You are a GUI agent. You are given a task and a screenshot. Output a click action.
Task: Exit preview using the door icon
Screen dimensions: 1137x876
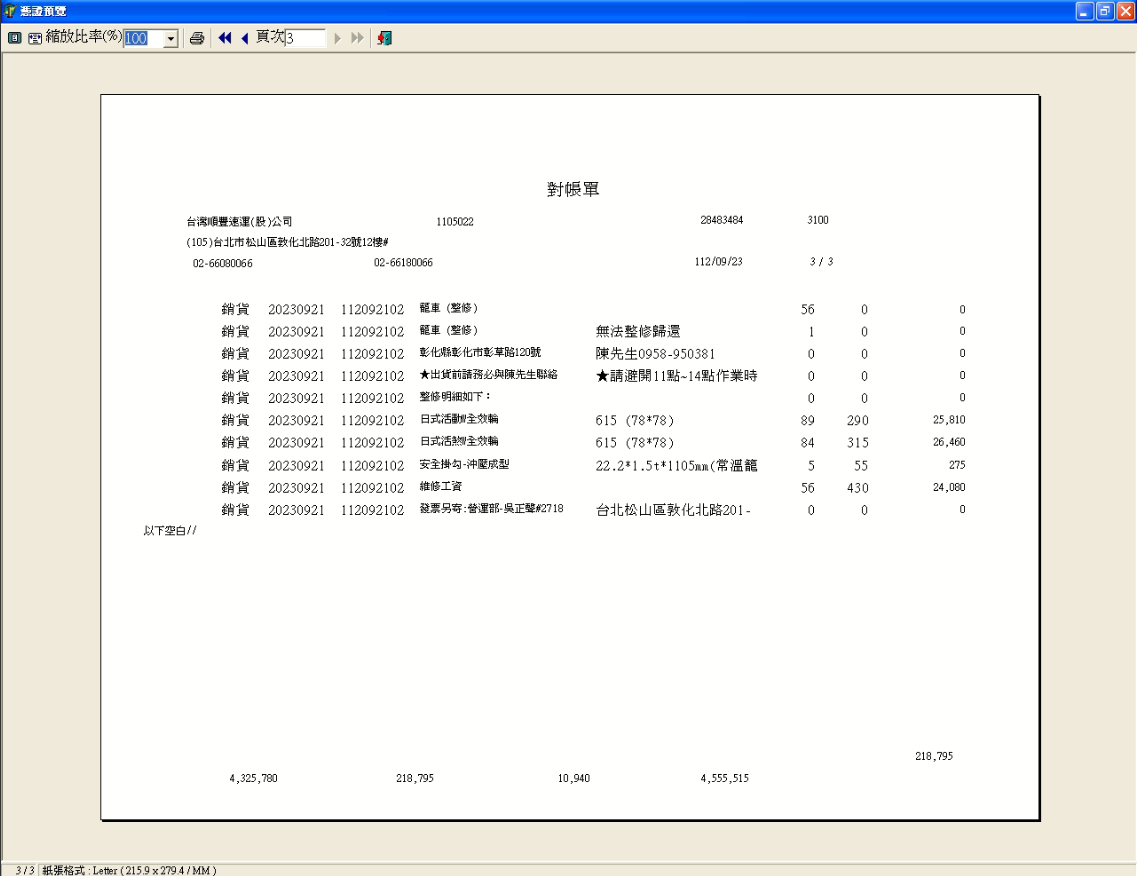pos(383,38)
